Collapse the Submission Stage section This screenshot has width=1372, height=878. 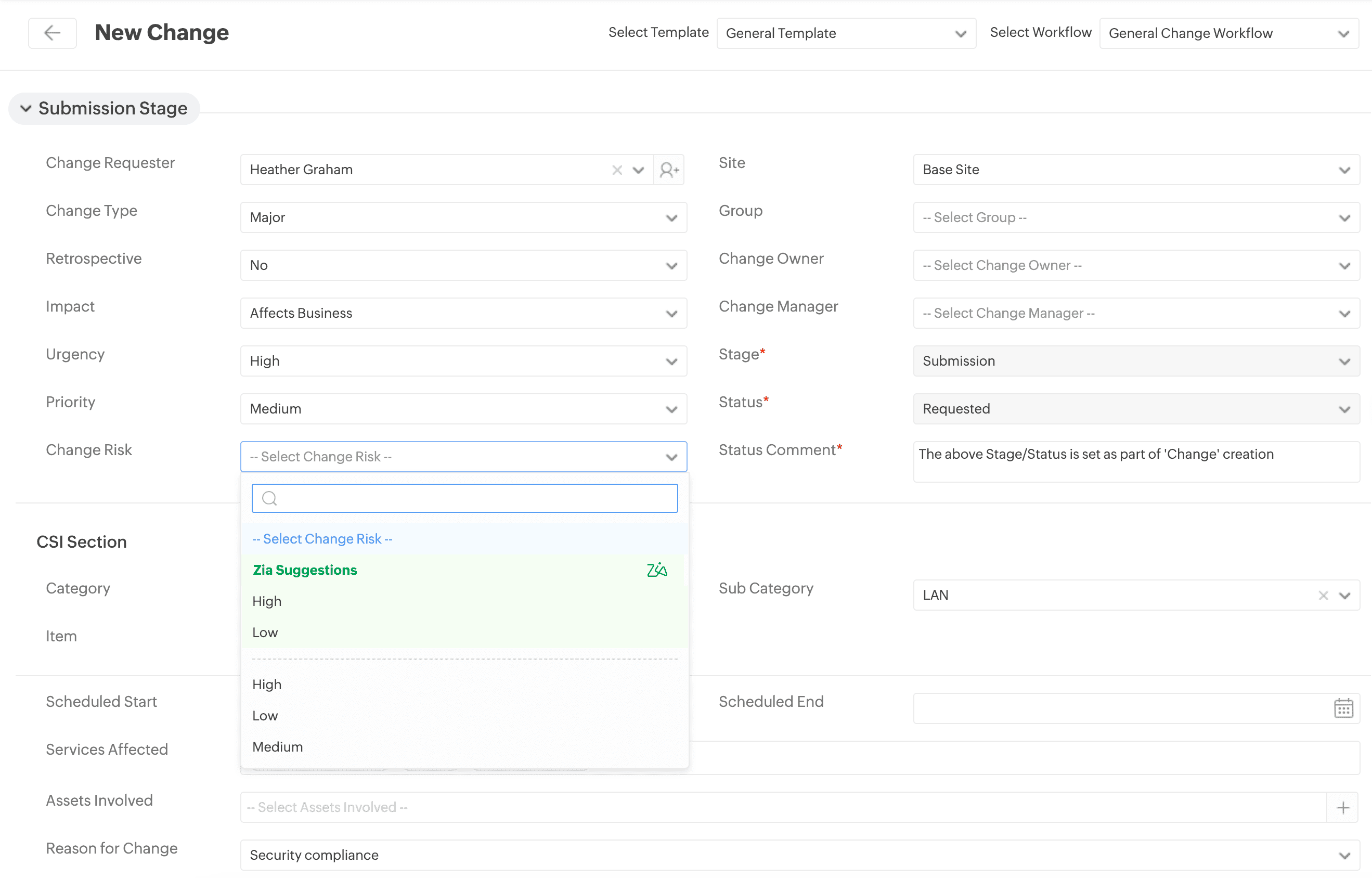pos(25,108)
